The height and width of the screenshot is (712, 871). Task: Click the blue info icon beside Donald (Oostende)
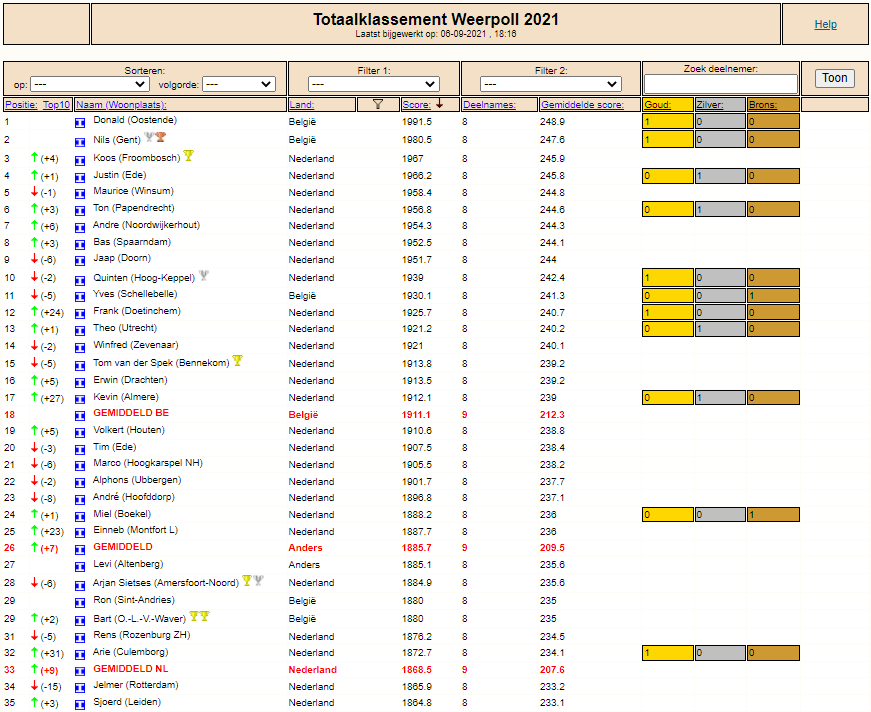pyautogui.click(x=80, y=123)
